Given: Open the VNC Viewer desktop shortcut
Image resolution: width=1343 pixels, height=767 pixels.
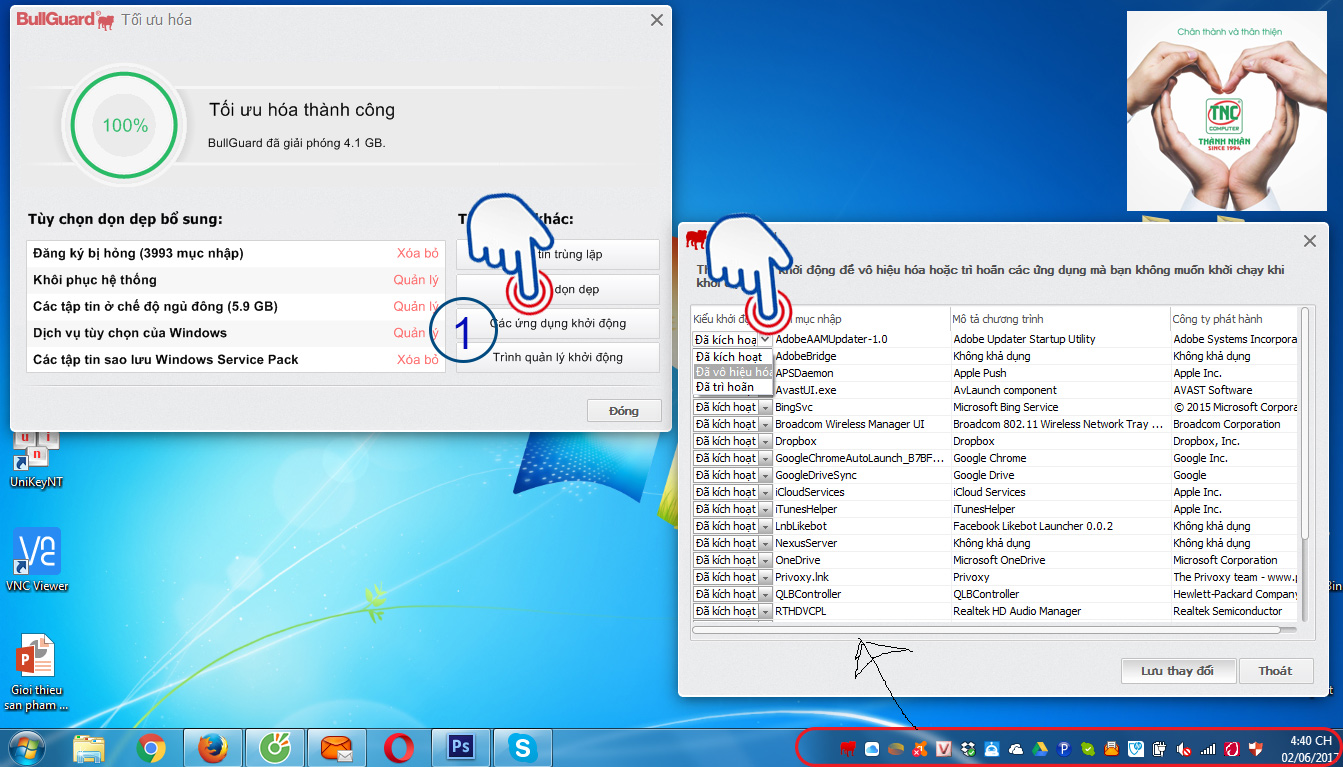Looking at the screenshot, I should point(37,560).
